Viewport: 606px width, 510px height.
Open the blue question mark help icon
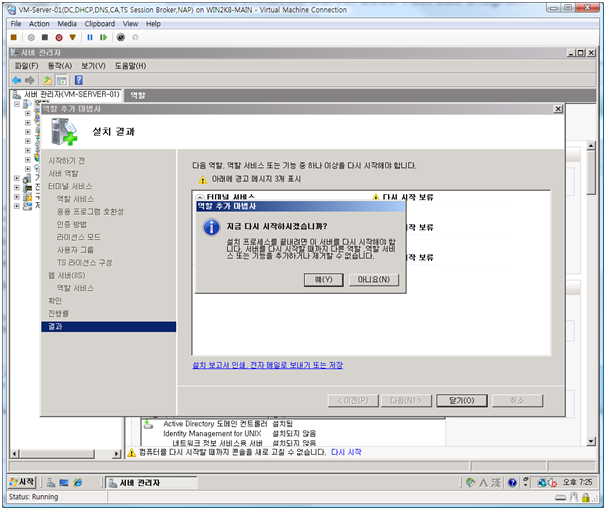coord(79,80)
